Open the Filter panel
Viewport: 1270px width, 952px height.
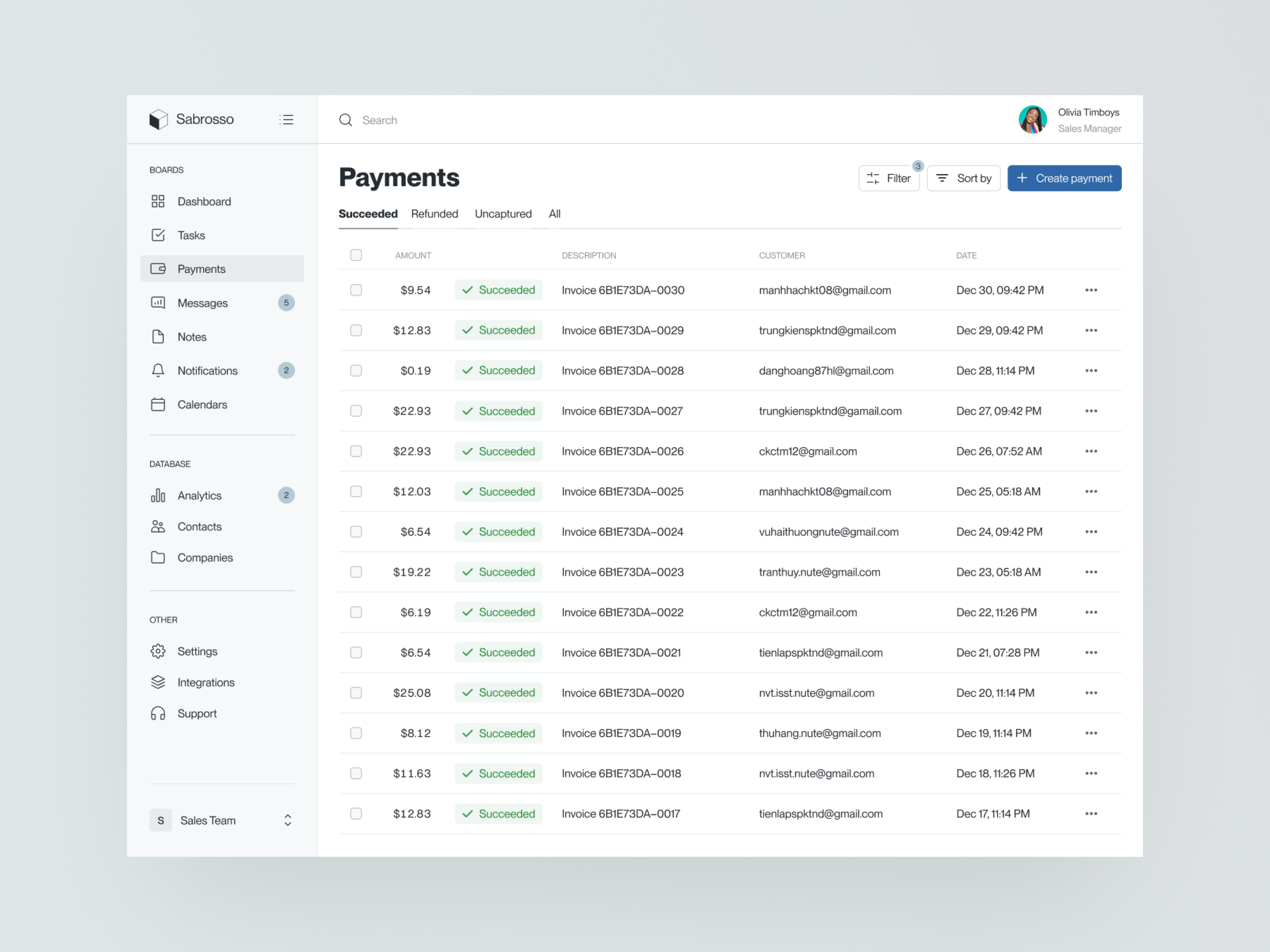click(x=889, y=178)
